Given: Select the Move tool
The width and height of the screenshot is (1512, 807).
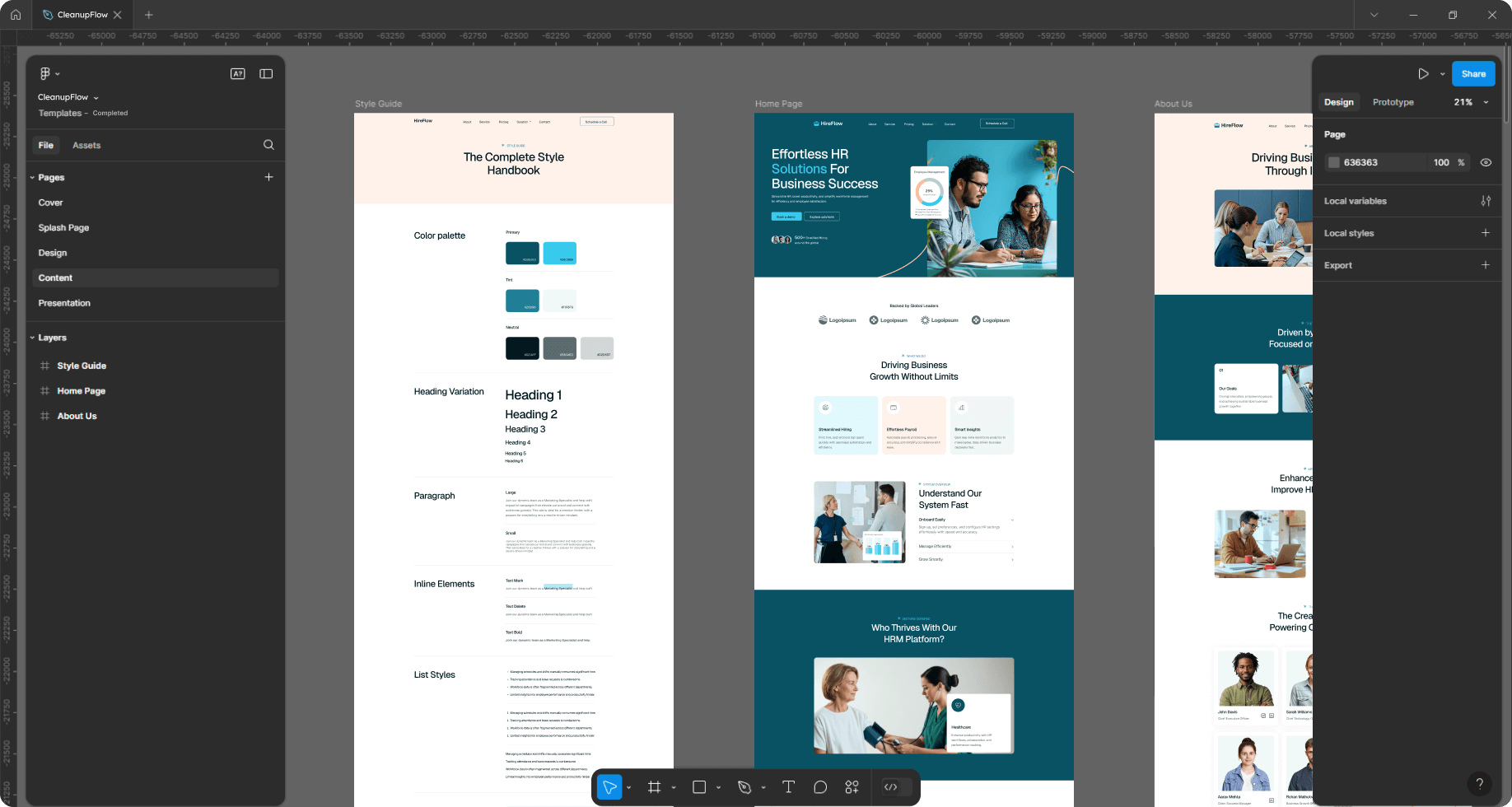Looking at the screenshot, I should [x=609, y=786].
